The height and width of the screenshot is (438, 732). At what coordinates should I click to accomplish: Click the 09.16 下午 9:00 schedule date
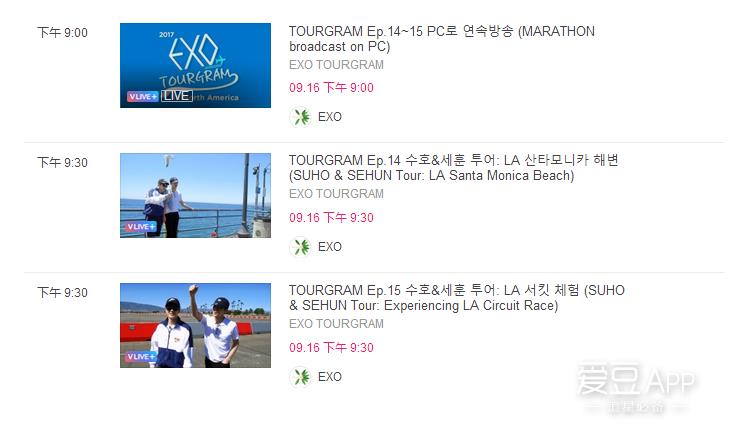click(331, 88)
